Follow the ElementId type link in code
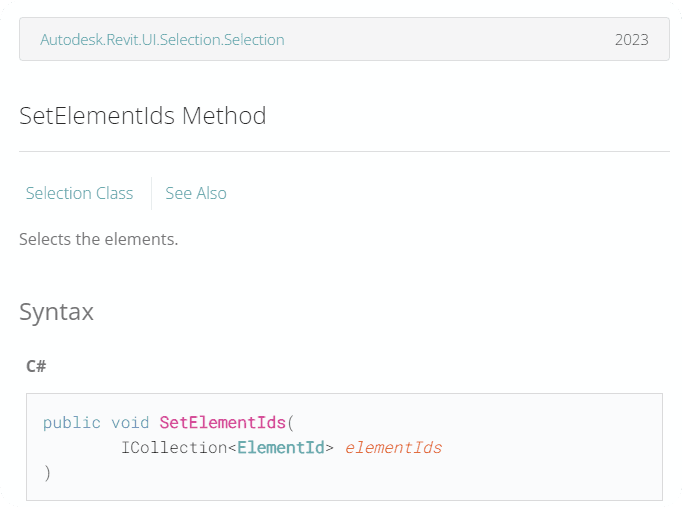The image size is (682, 507). pyautogui.click(x=281, y=447)
